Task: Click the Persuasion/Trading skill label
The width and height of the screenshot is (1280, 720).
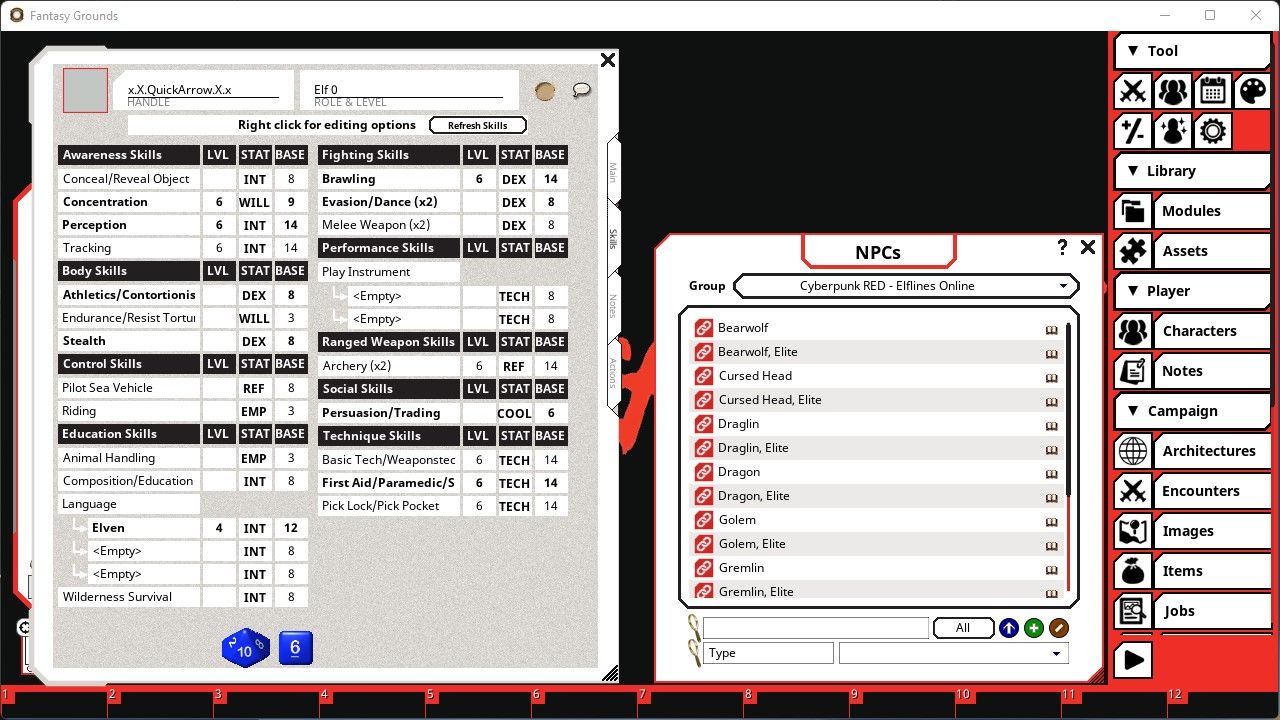Action: pyautogui.click(x=389, y=413)
